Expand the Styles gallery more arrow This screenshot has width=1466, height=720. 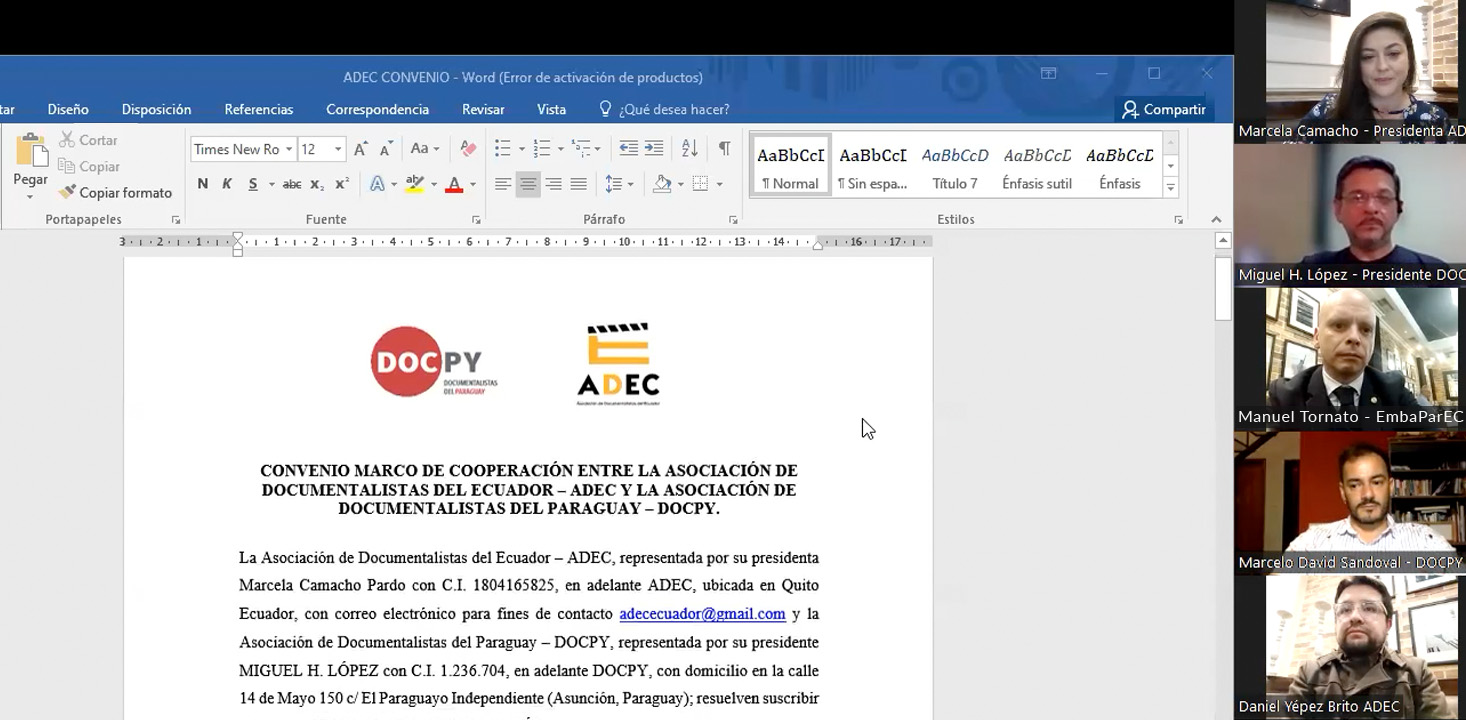point(1171,187)
